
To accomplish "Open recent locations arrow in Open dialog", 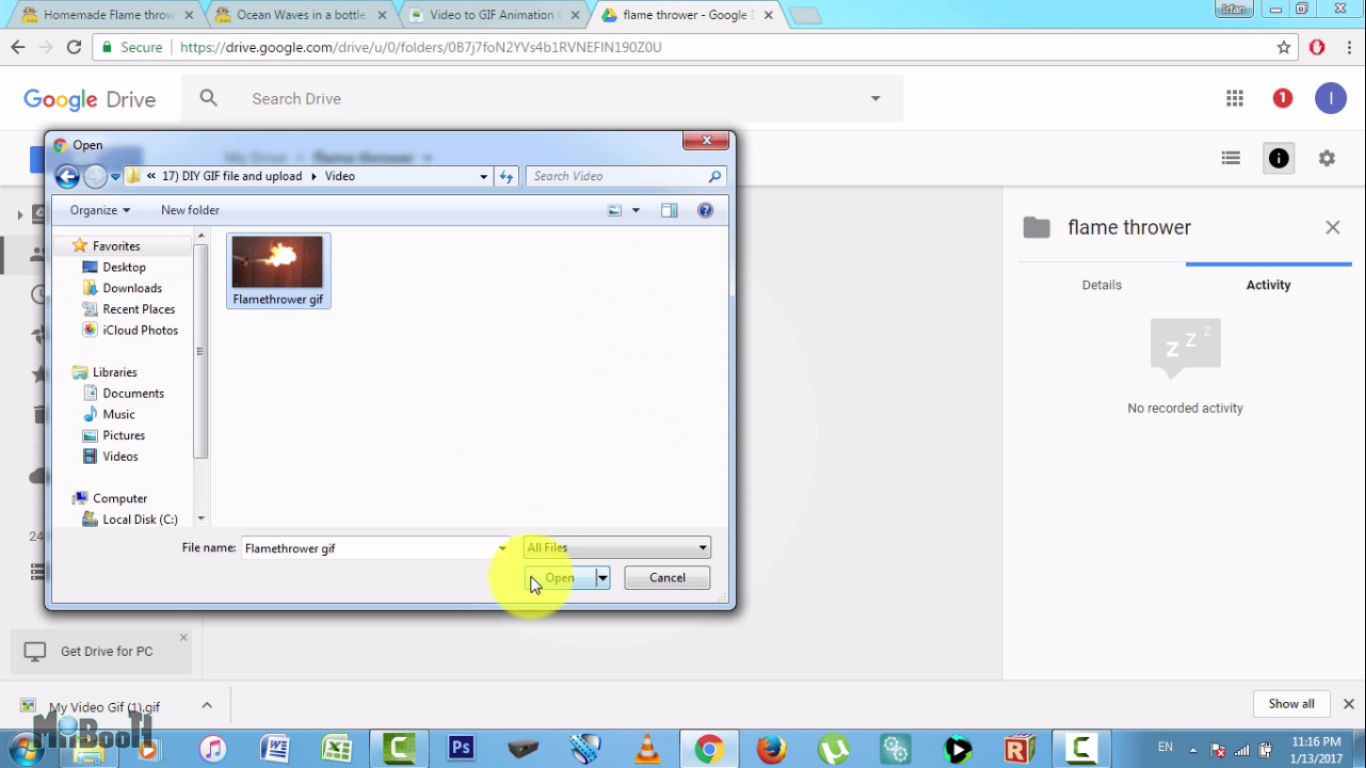I will tap(116, 177).
